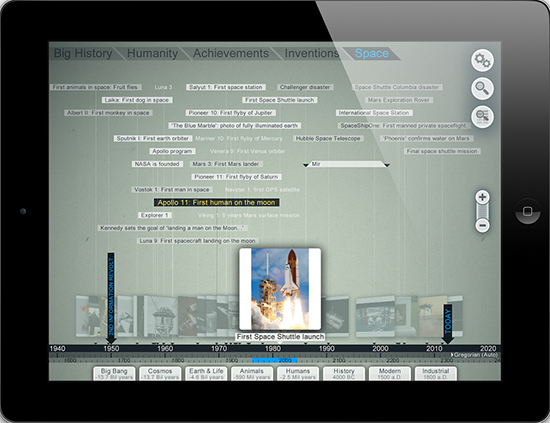
Task: Open the settings gears icon
Action: [x=482, y=60]
